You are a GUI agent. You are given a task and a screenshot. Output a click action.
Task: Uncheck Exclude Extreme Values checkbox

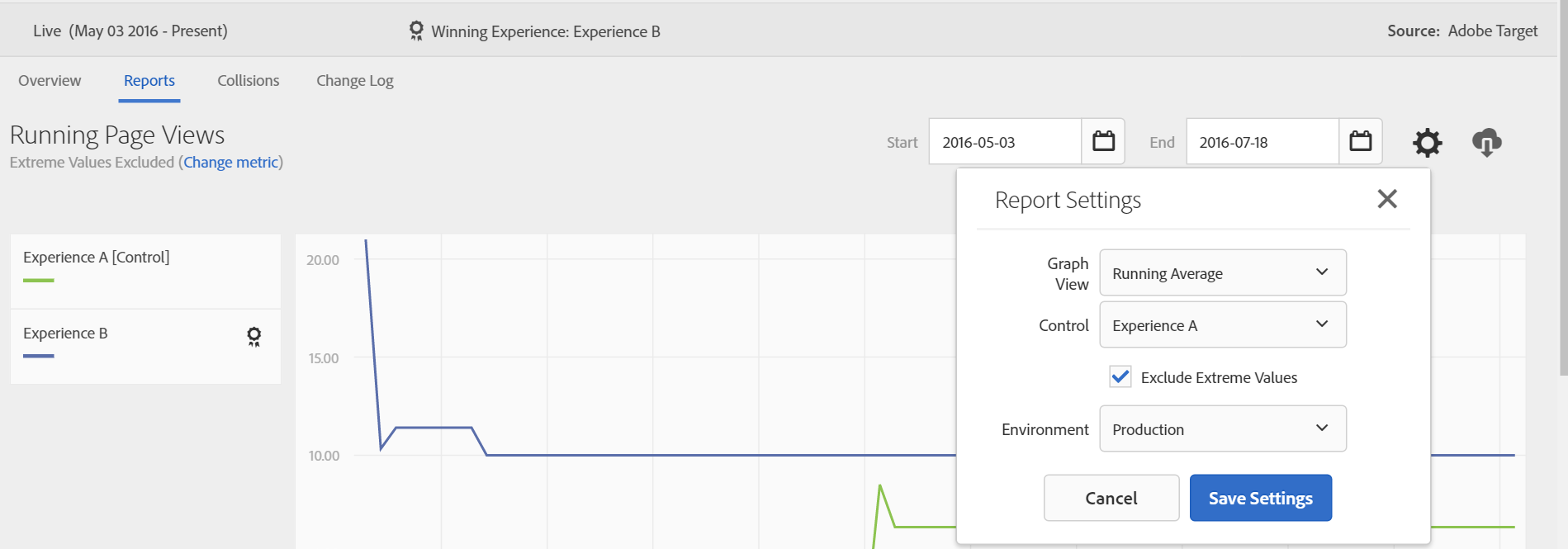tap(1120, 377)
